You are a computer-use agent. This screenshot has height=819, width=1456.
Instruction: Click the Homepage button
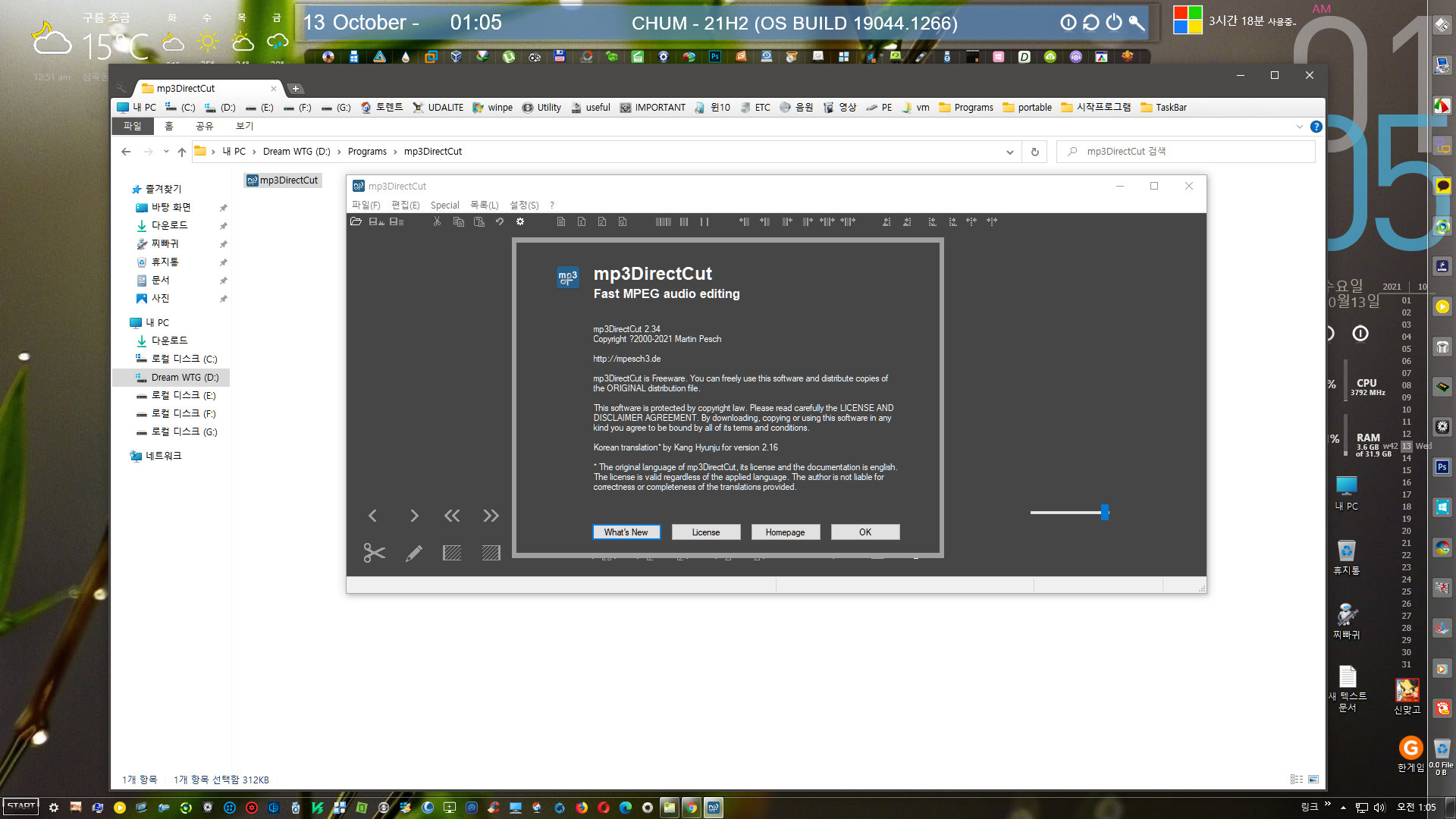785,532
